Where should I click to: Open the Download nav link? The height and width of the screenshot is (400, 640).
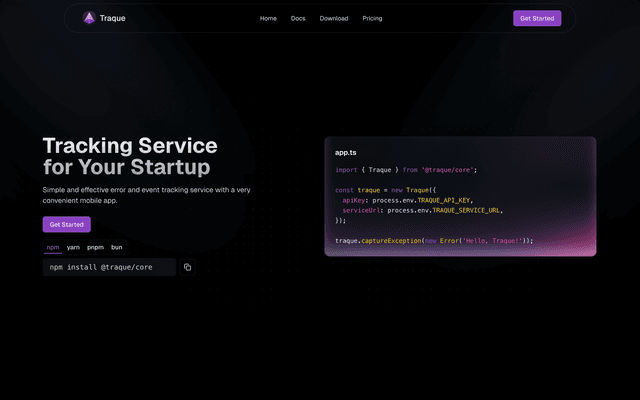click(x=334, y=18)
